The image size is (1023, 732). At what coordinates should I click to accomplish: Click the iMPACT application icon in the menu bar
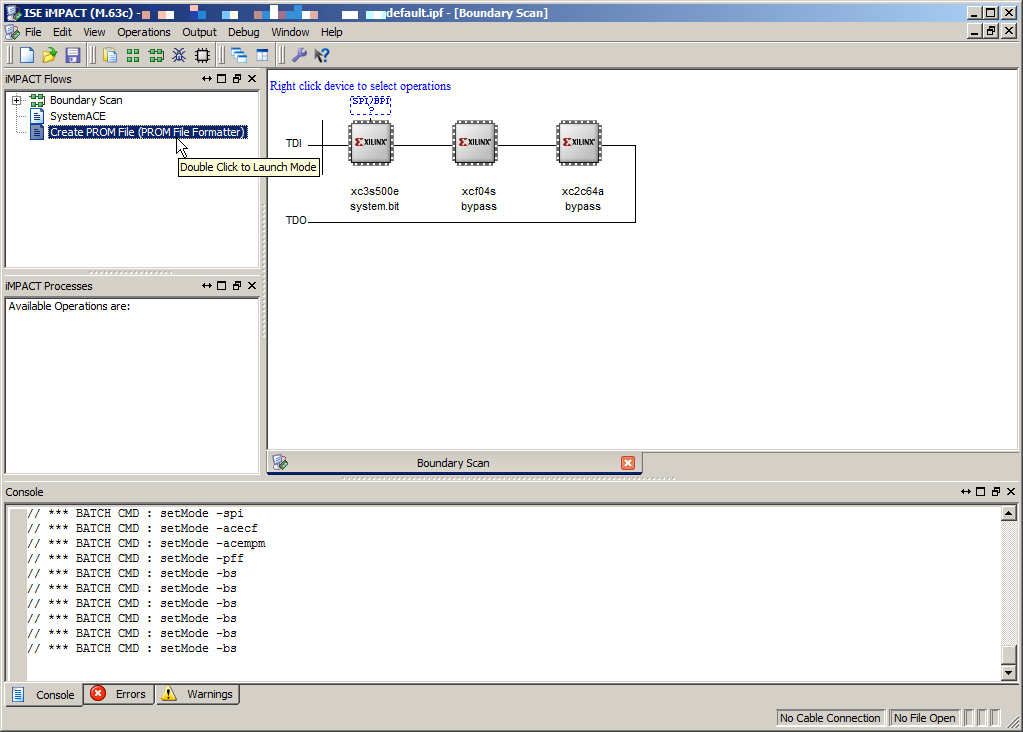[12, 32]
